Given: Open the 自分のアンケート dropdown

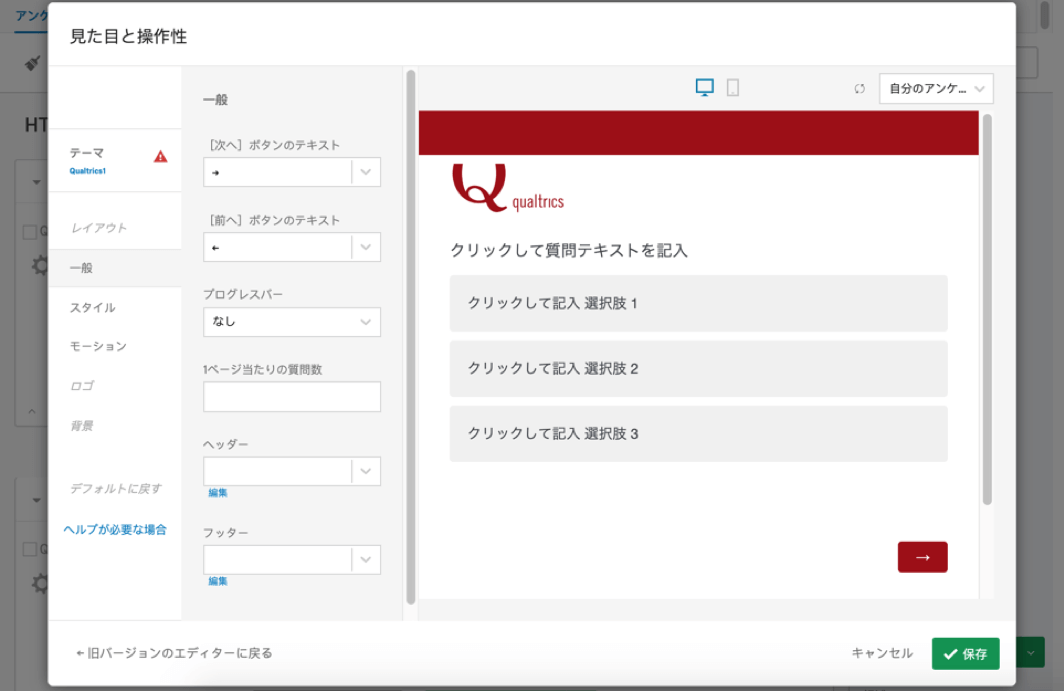Looking at the screenshot, I should point(935,89).
